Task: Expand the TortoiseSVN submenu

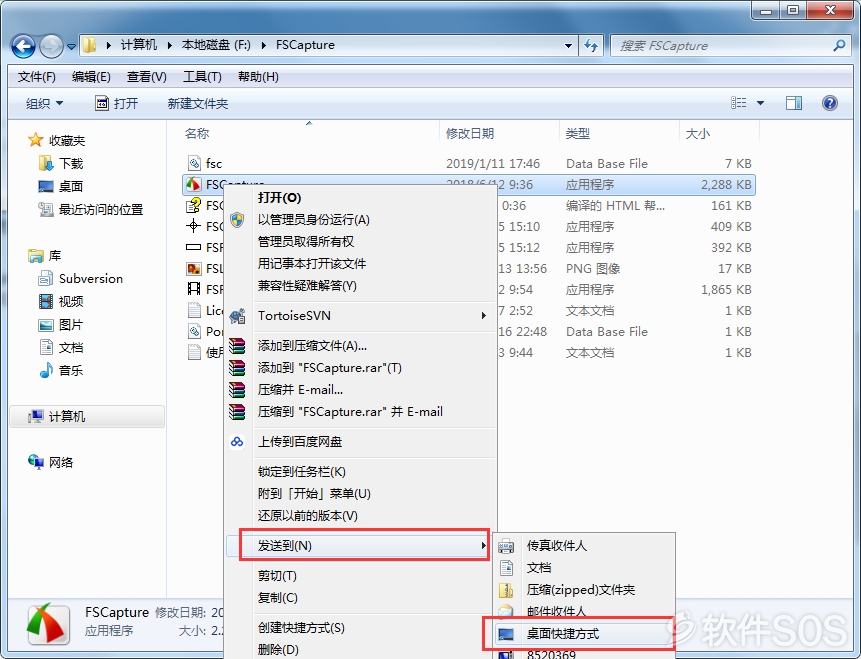Action: [360, 316]
